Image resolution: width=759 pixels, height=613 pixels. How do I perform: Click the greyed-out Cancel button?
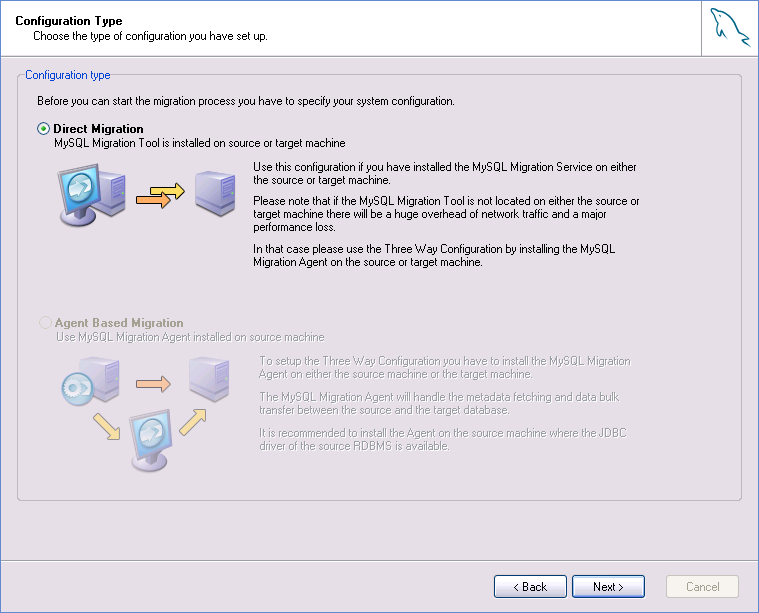[702, 587]
